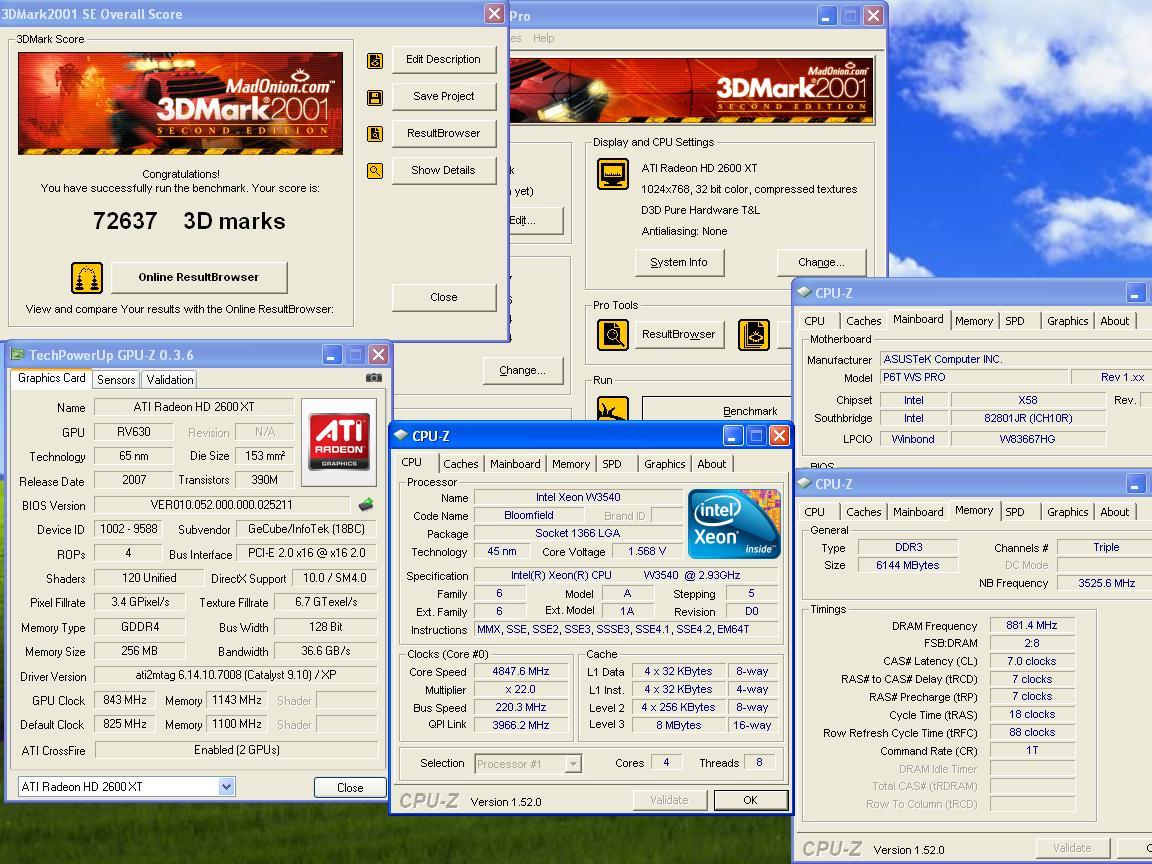1152x864 pixels.
Task: Click the Southbridge value 82801JR (ICH10R)
Action: pos(1028,419)
